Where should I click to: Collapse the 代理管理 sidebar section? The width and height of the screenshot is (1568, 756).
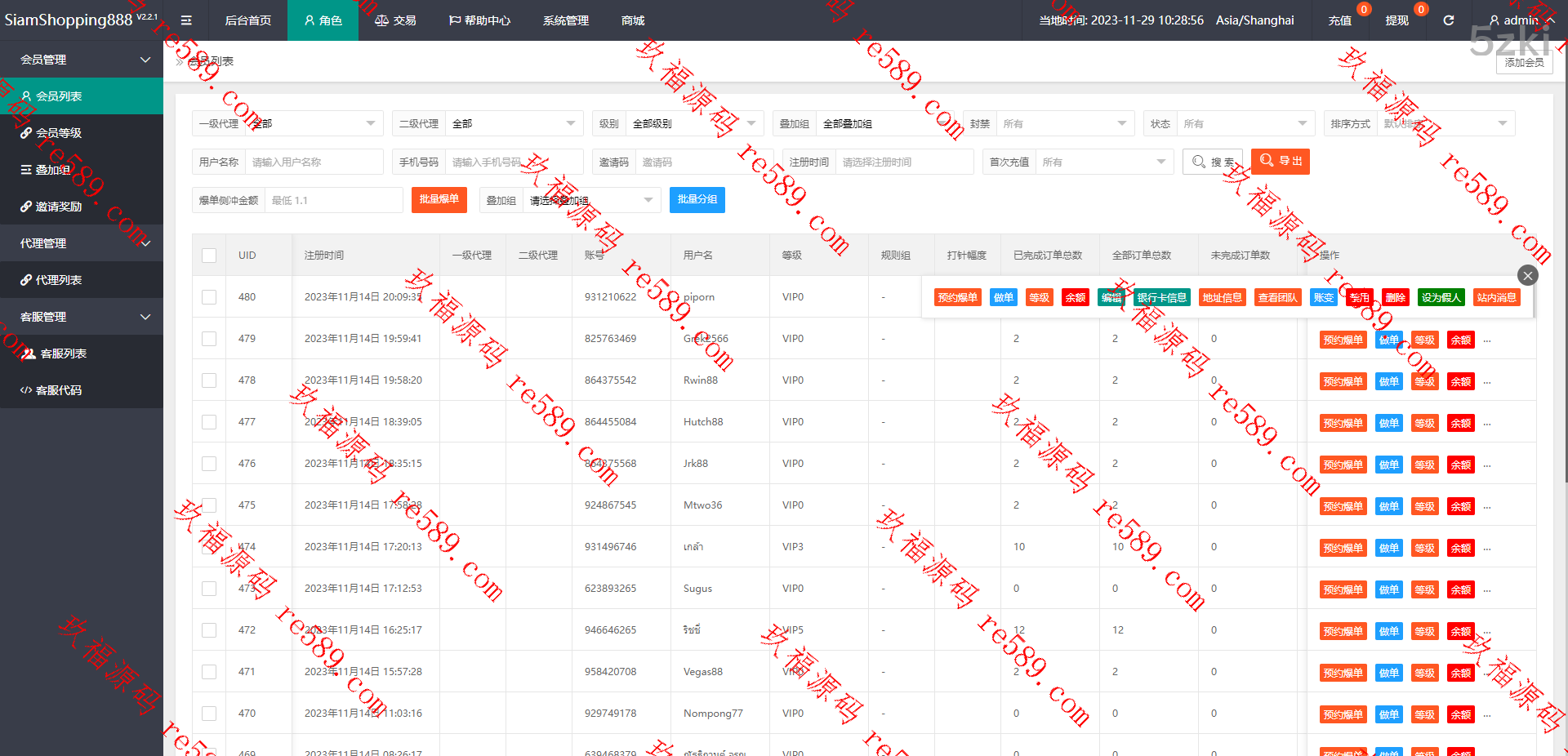(x=82, y=243)
